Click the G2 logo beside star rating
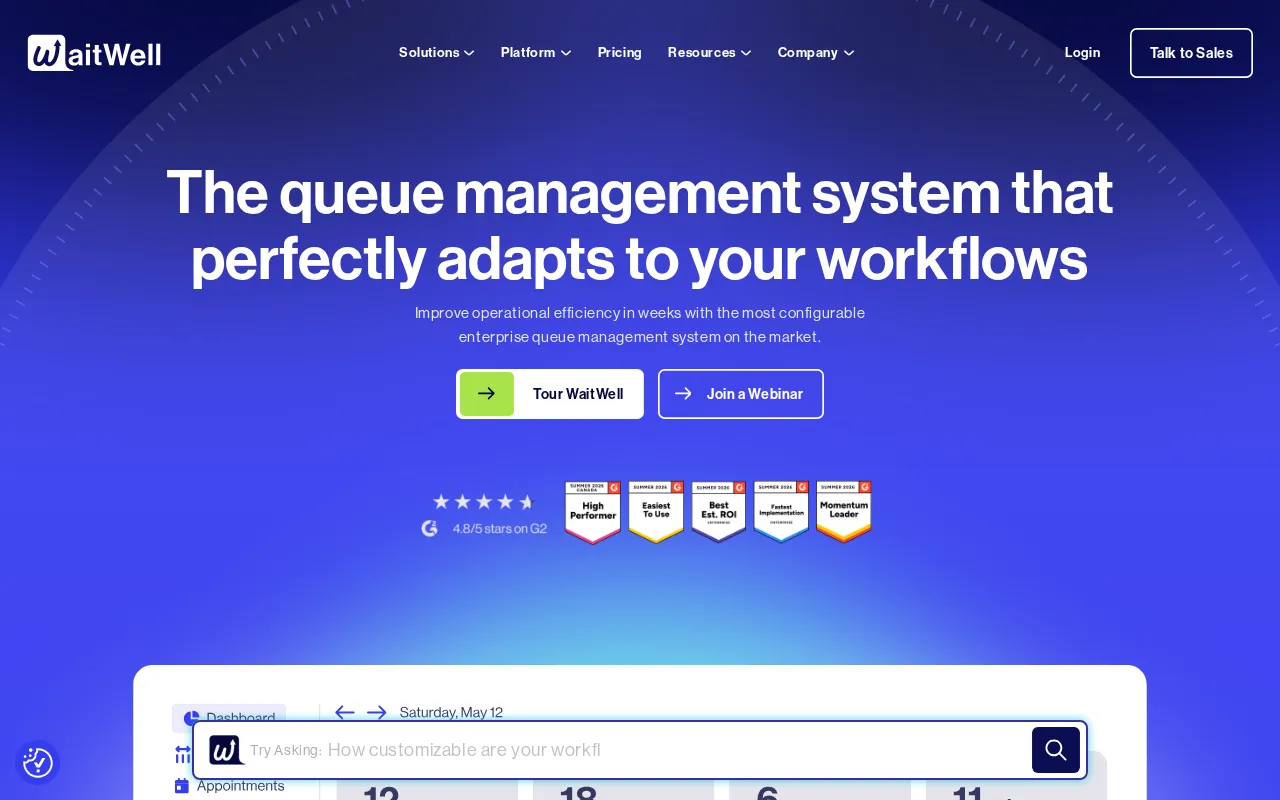Screen dimensions: 1280x800 coord(430,528)
